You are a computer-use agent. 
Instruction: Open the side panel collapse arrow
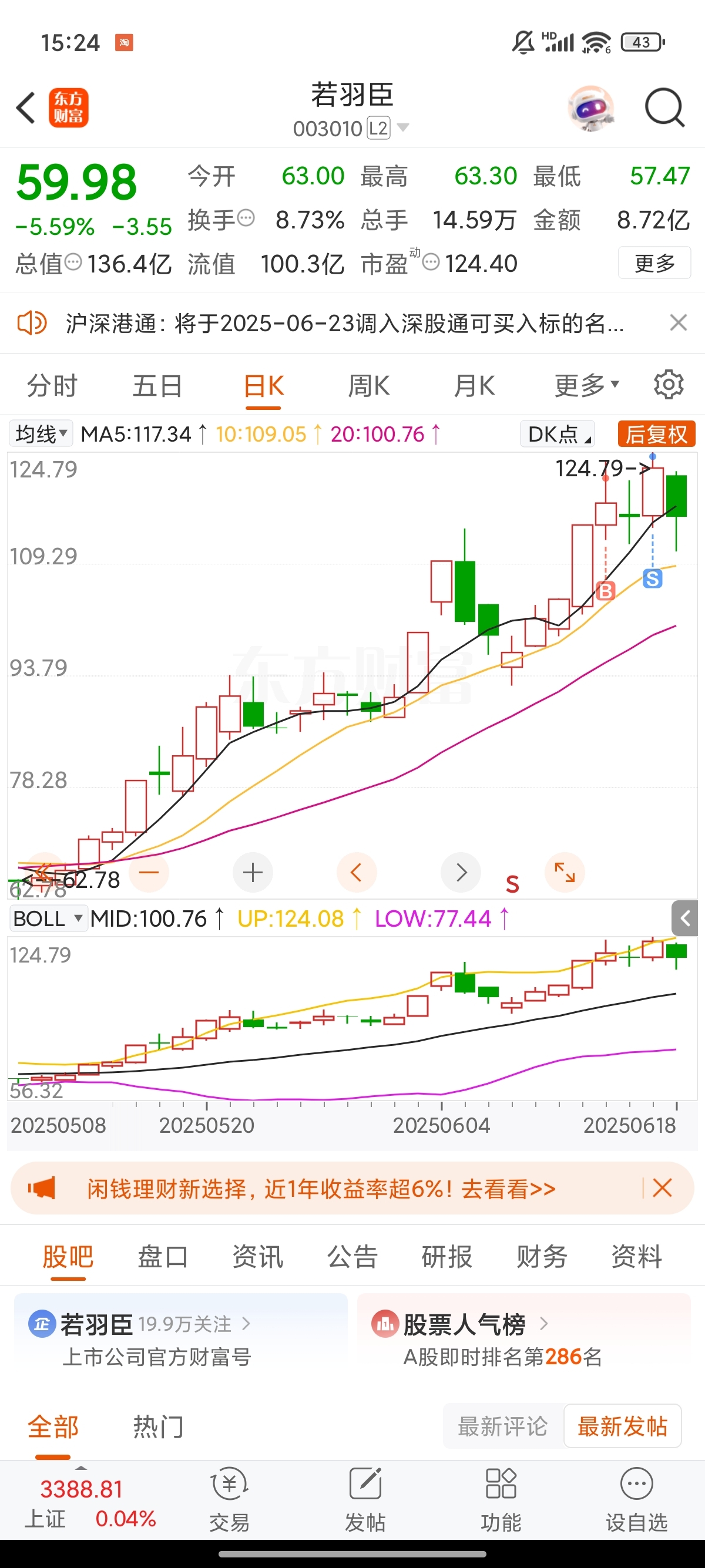click(684, 918)
